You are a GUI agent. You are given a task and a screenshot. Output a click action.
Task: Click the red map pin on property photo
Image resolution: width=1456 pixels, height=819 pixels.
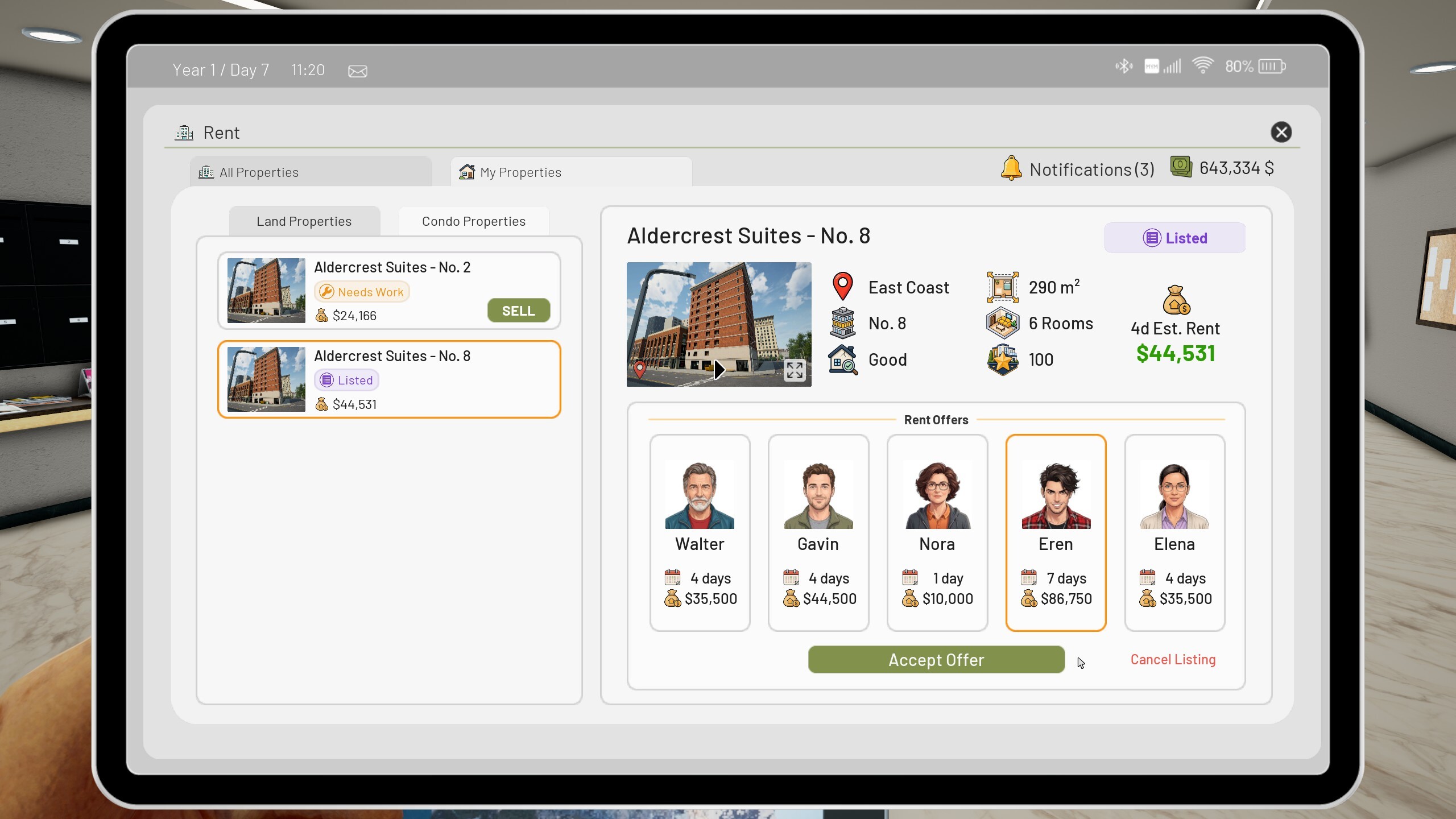pyautogui.click(x=640, y=369)
